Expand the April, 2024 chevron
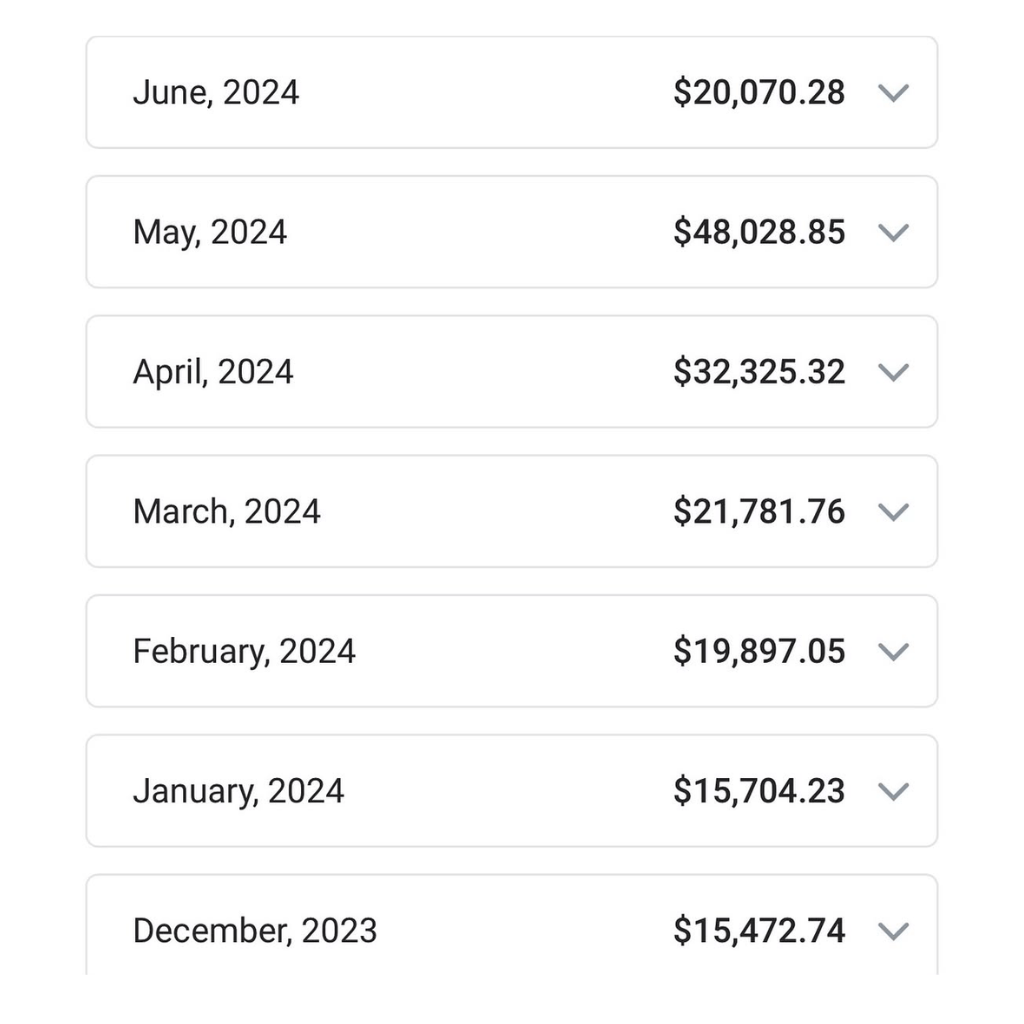 point(893,372)
